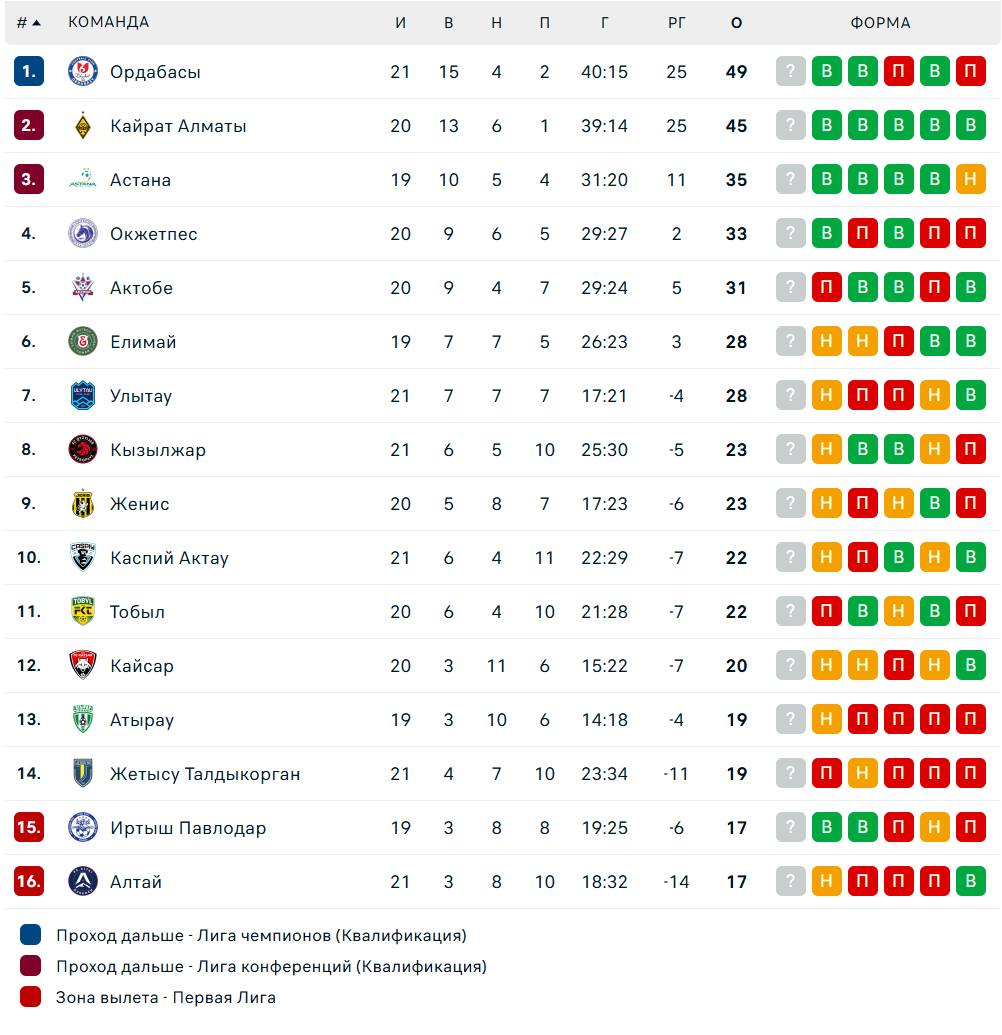Screen dimensions: 1002x1035
Task: Click the Кызылжар red-black crest
Action: click(83, 450)
